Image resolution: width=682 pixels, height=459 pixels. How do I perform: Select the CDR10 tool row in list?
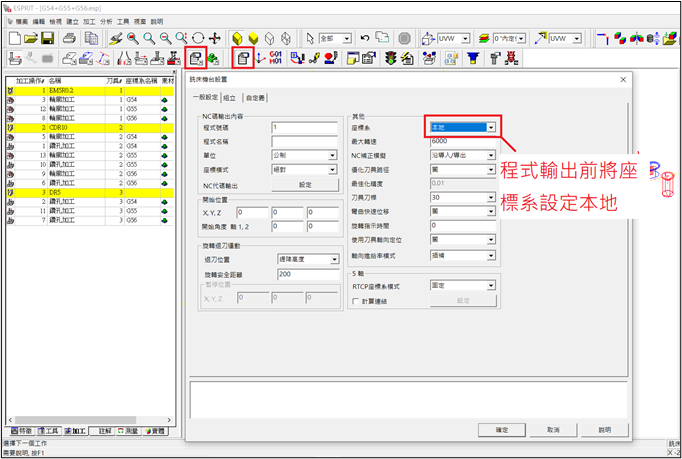pyautogui.click(x=60, y=128)
